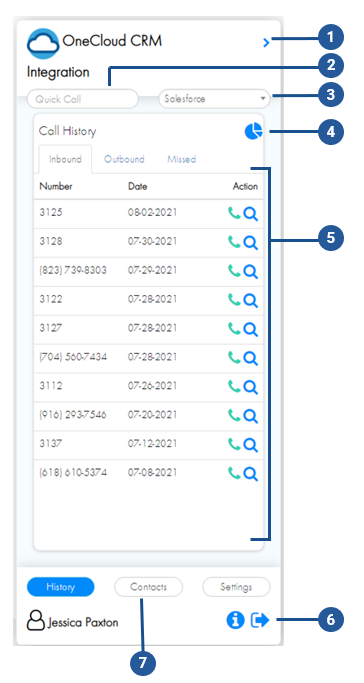Click the Number column header

56,186
